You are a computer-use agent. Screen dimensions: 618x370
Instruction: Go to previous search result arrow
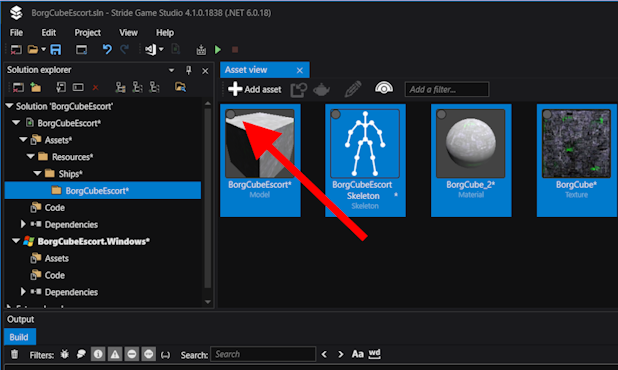324,354
